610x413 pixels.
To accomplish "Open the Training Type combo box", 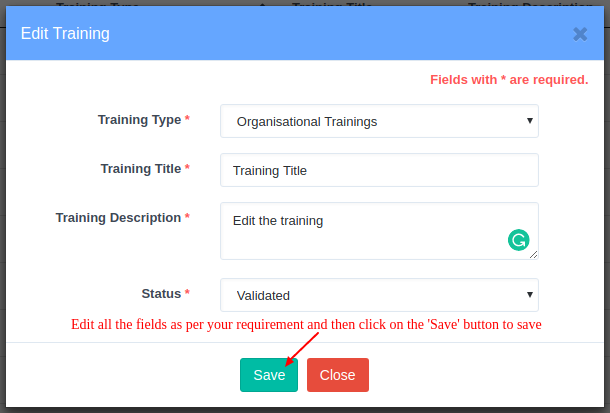I will (379, 121).
